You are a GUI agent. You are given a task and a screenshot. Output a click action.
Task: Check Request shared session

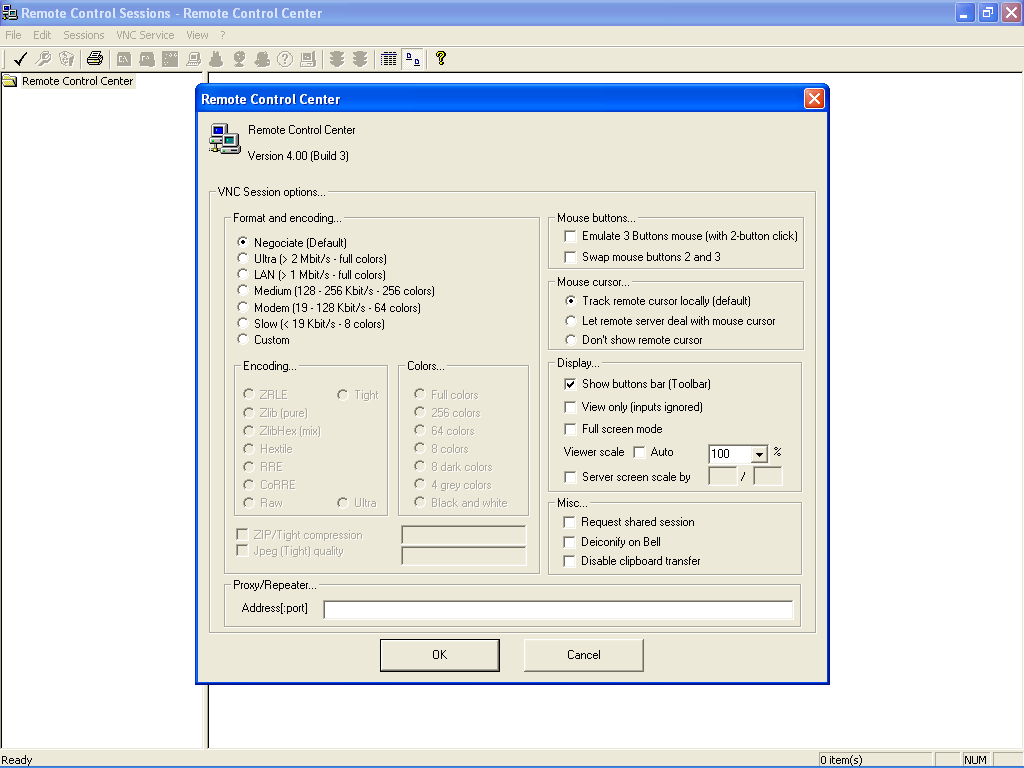569,522
